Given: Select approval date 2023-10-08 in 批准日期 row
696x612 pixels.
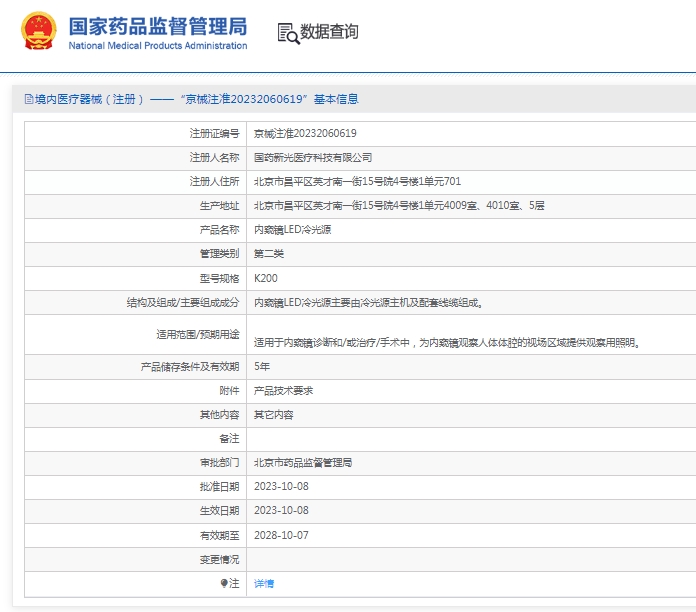Looking at the screenshot, I should (x=281, y=486).
